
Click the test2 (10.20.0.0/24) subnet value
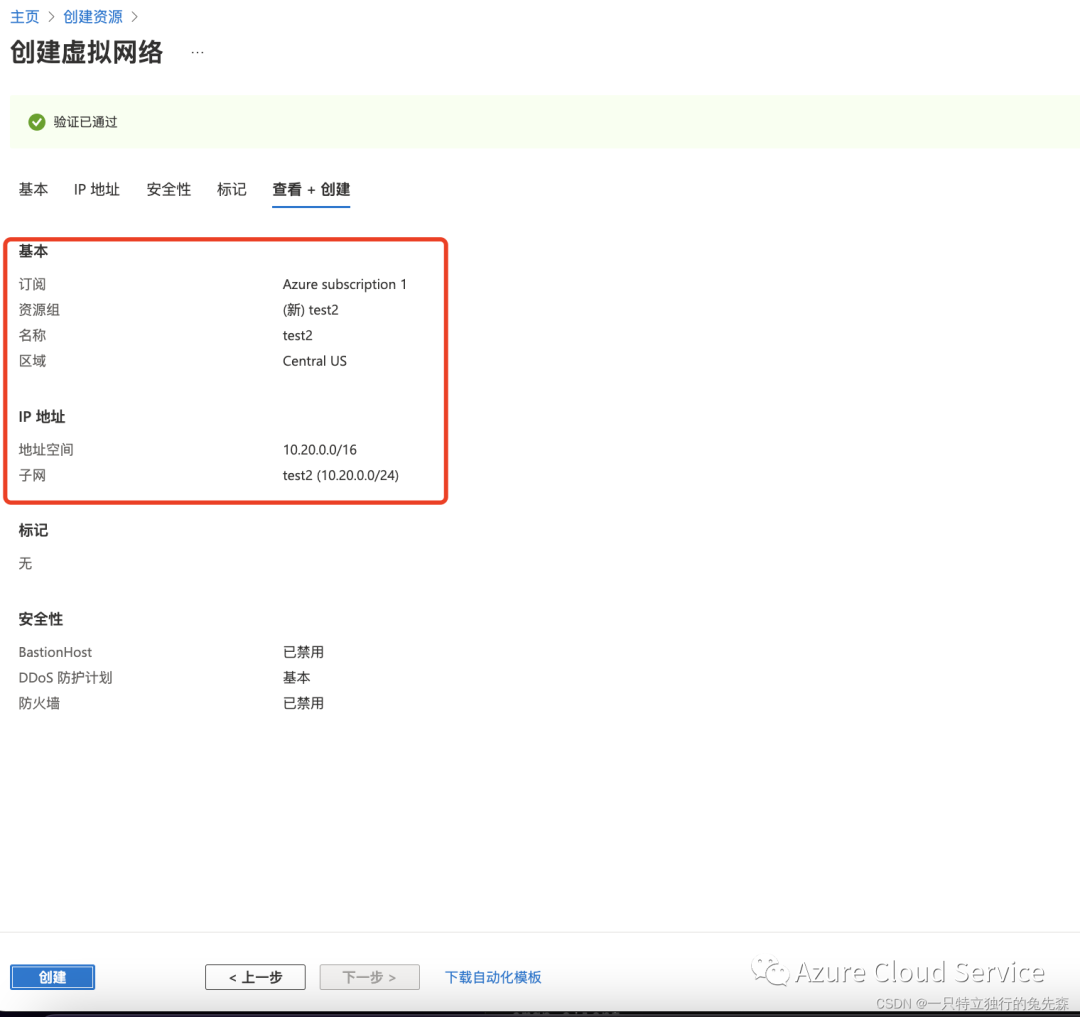point(341,475)
